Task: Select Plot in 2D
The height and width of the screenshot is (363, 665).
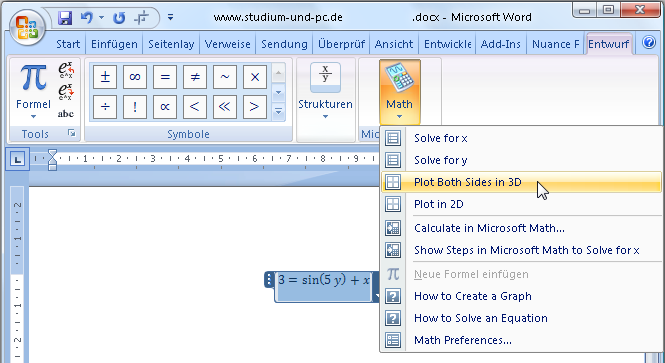Action: click(521, 204)
